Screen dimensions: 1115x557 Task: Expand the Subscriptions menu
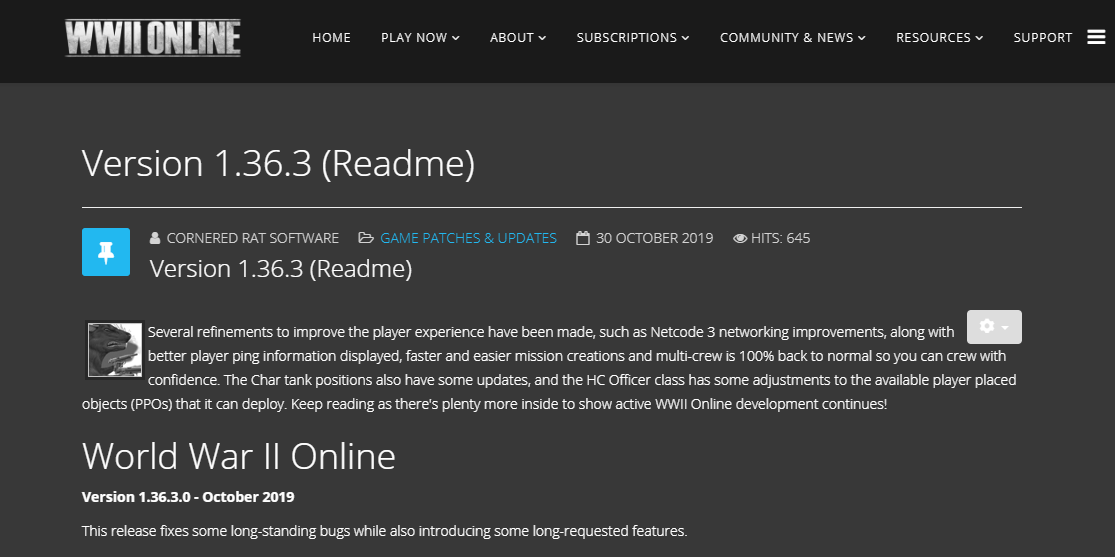[x=633, y=38]
